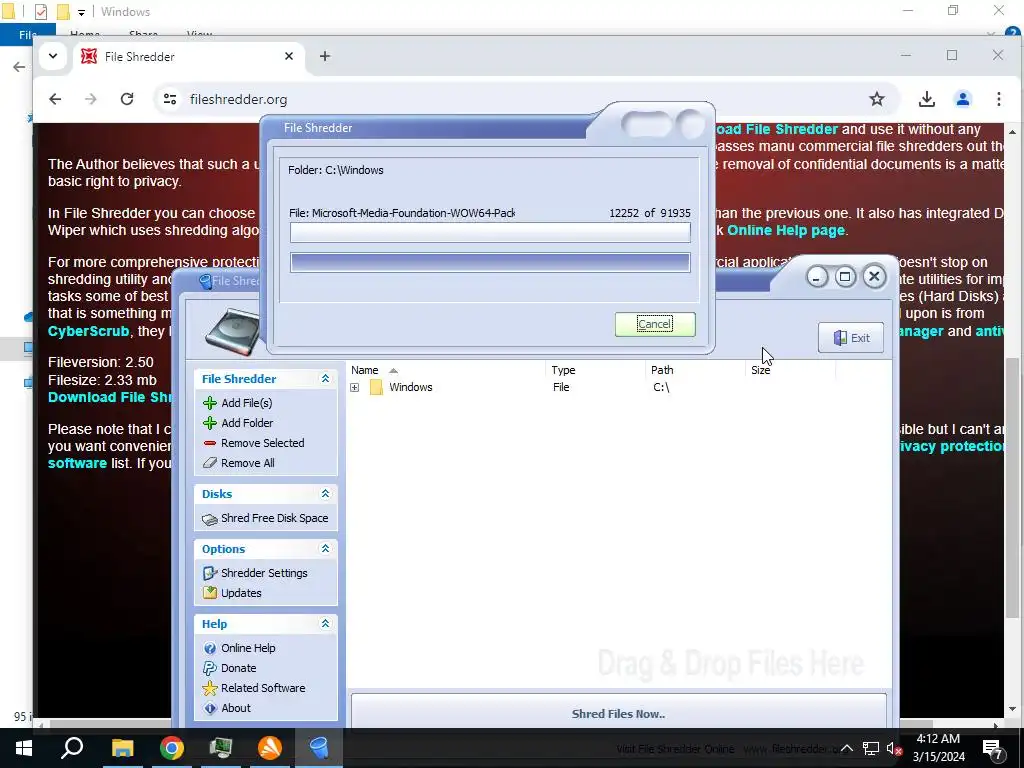
Task: Collapse the Options sidebar section
Action: click(325, 549)
